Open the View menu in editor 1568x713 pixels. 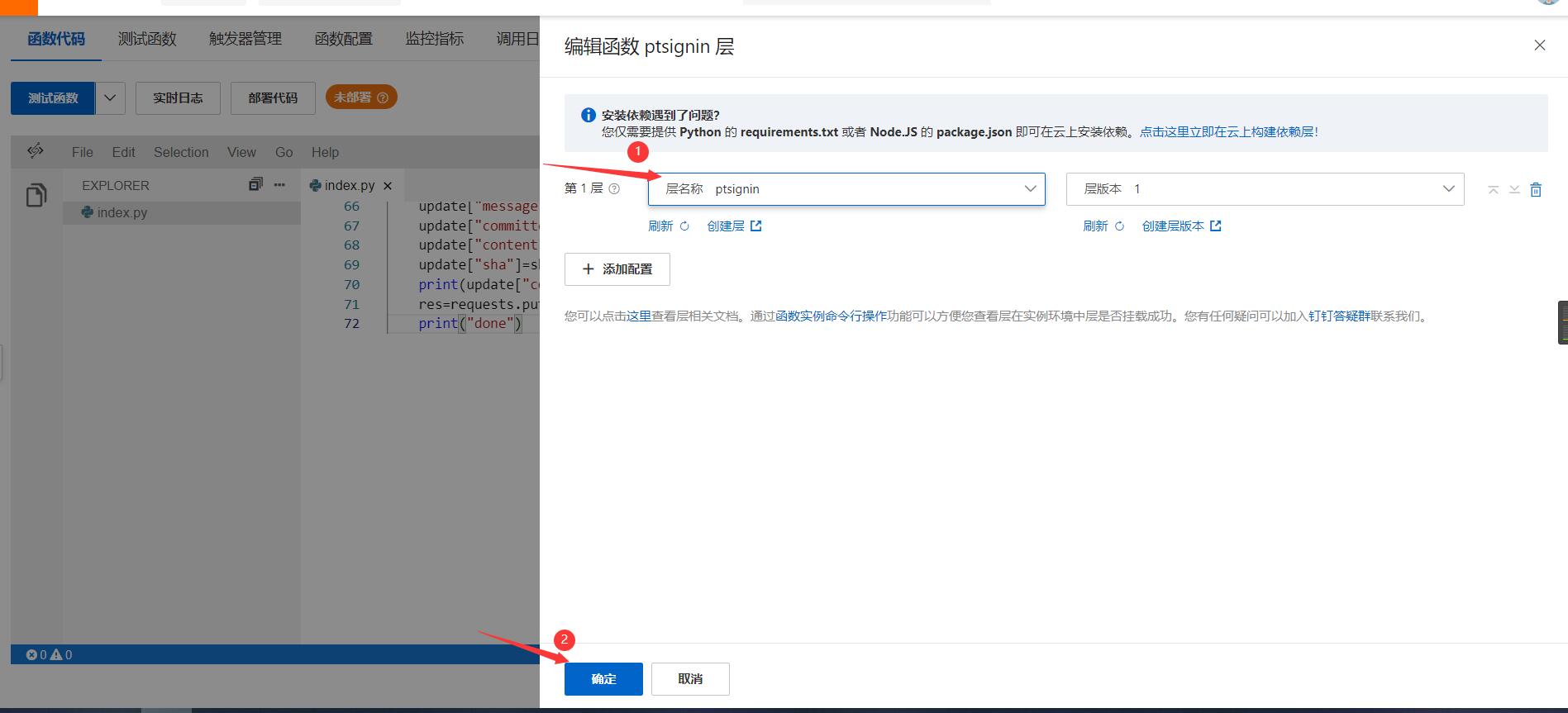click(241, 152)
